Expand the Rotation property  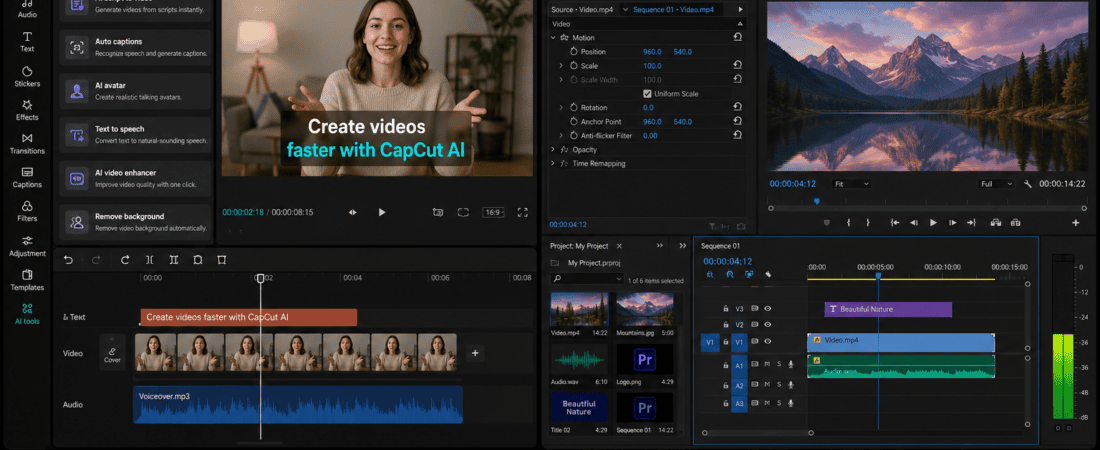561,107
